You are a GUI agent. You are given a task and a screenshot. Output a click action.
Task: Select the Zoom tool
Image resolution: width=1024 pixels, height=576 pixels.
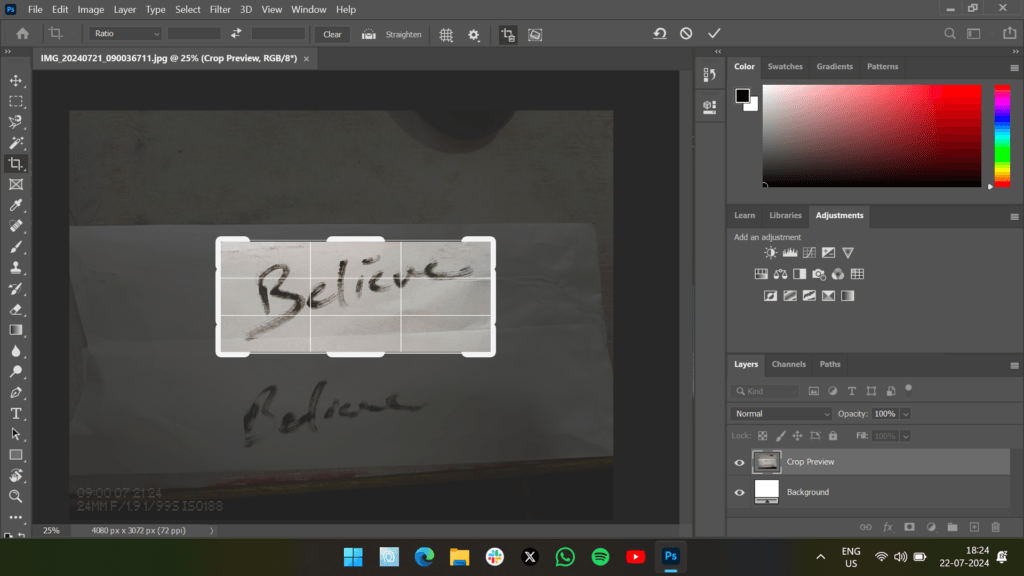(16, 496)
